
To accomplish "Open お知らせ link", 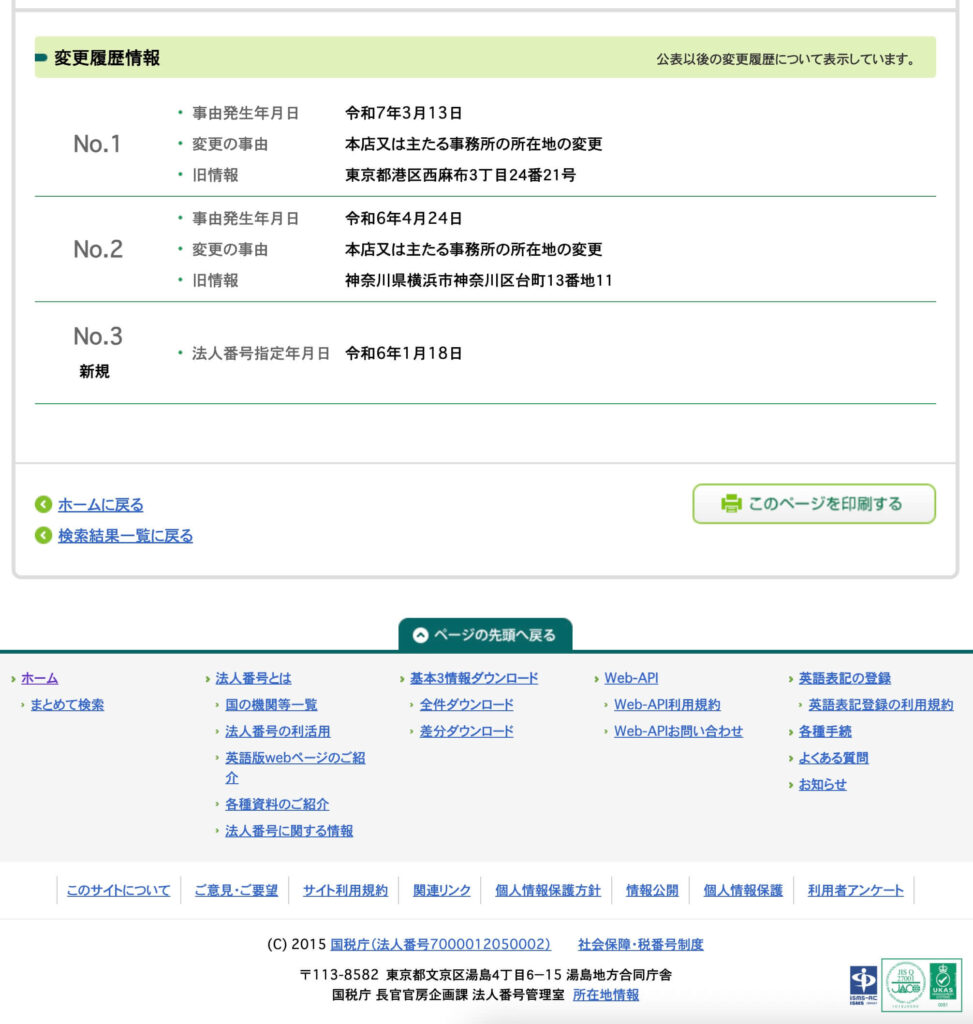I will point(822,784).
